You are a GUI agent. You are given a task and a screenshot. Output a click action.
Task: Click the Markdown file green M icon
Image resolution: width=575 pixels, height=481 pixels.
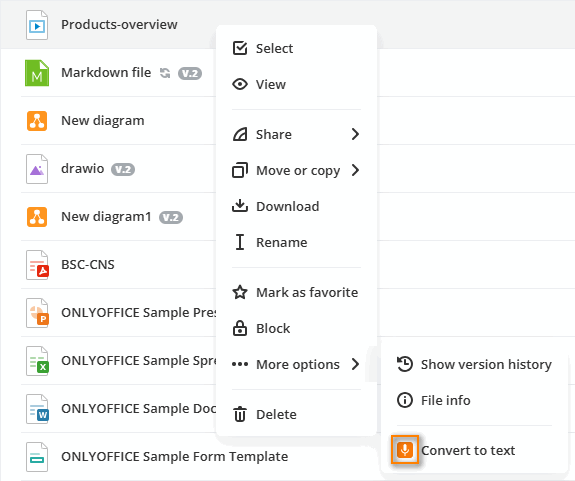tap(37, 73)
